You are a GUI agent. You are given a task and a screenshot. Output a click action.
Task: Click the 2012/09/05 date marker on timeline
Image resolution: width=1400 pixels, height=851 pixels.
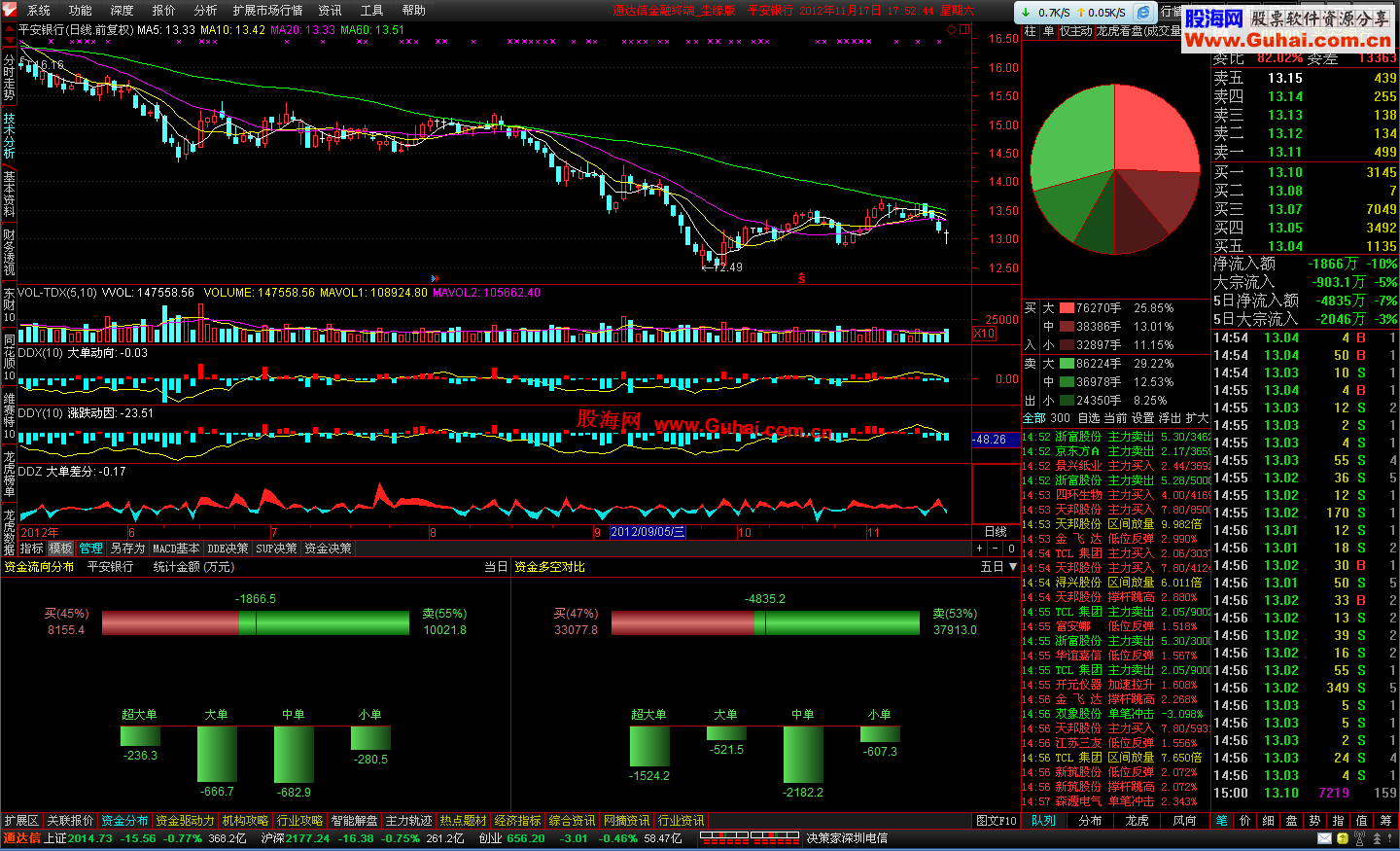click(647, 532)
